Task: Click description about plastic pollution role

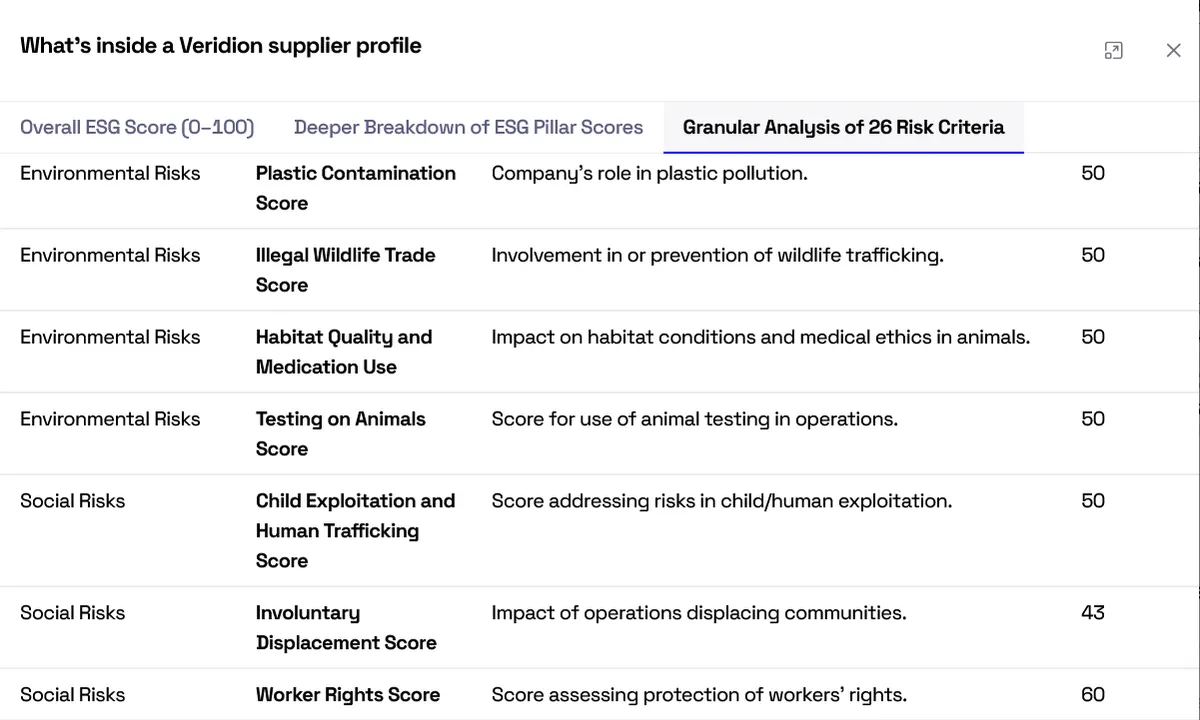Action: [x=650, y=173]
